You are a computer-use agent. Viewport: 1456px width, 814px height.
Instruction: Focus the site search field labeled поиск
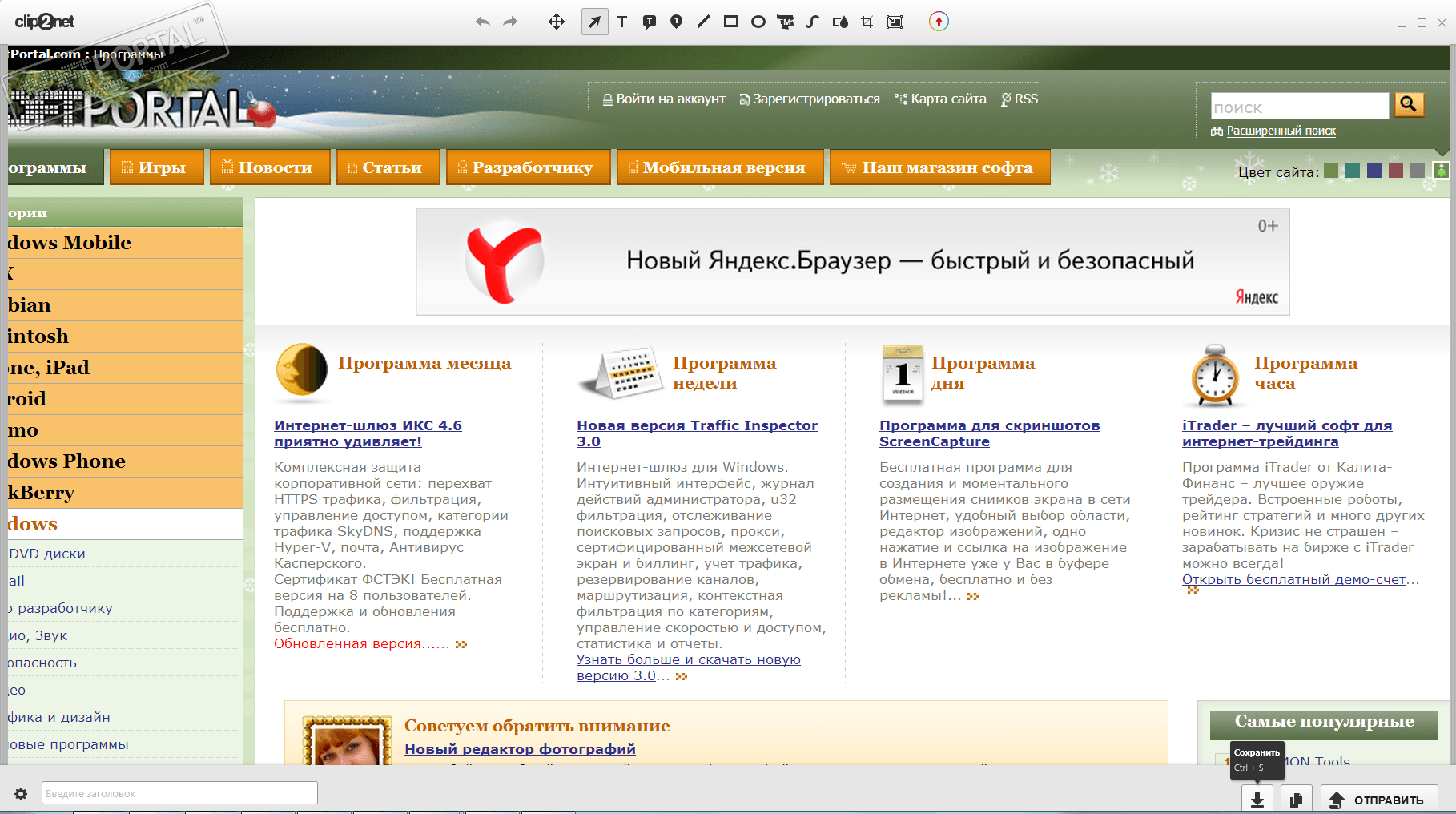(x=1300, y=107)
